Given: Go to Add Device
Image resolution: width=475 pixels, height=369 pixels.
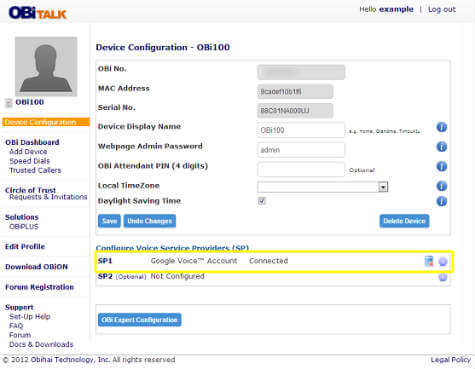Looking at the screenshot, I should coord(28,152).
